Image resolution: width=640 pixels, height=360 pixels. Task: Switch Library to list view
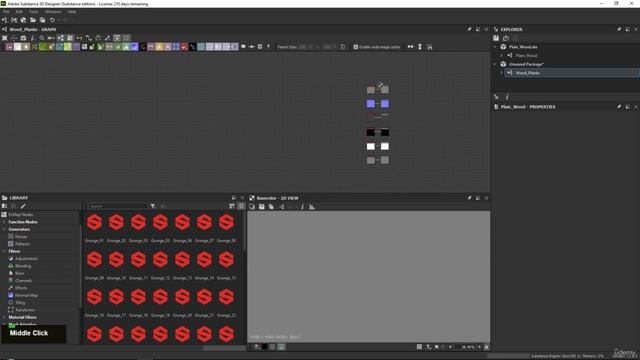coord(232,206)
